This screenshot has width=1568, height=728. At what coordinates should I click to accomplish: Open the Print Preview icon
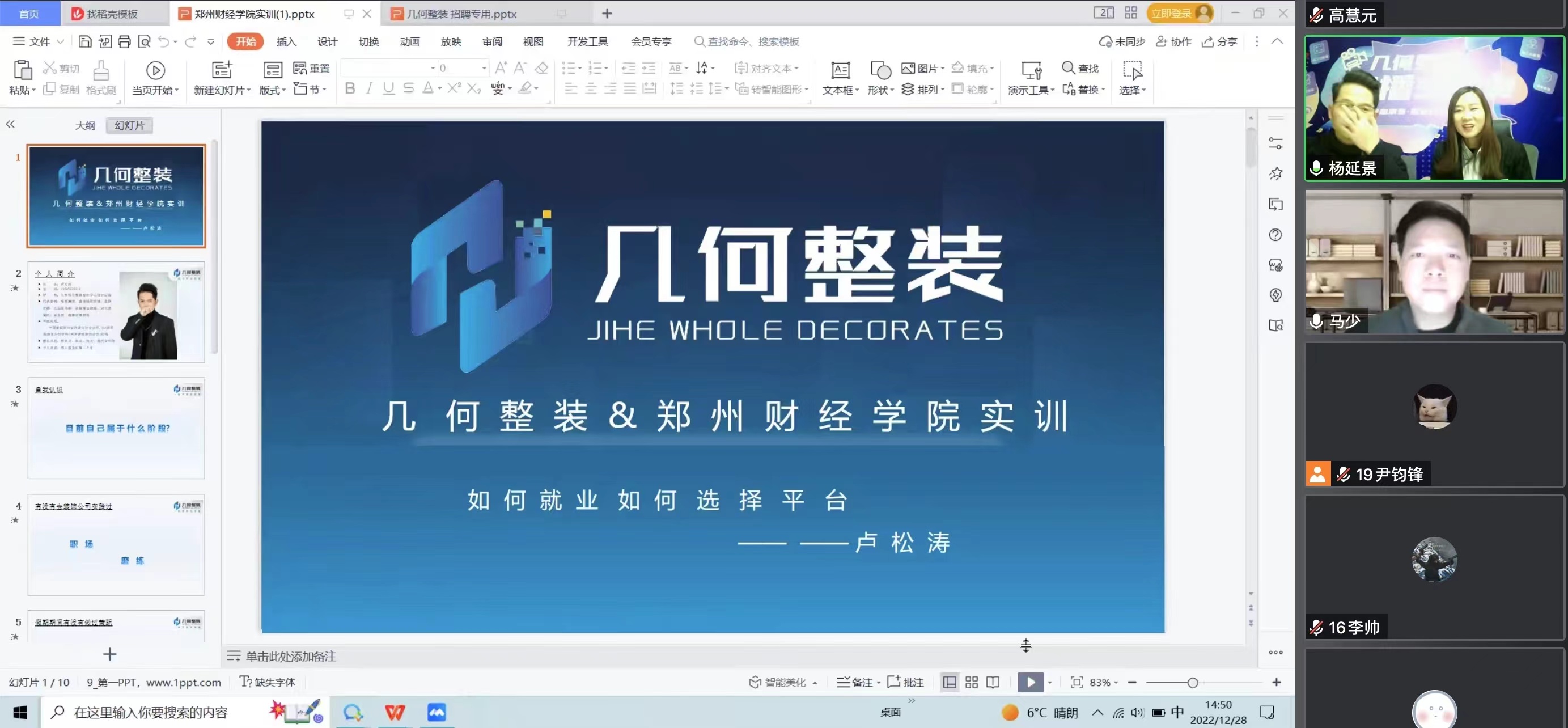point(144,41)
